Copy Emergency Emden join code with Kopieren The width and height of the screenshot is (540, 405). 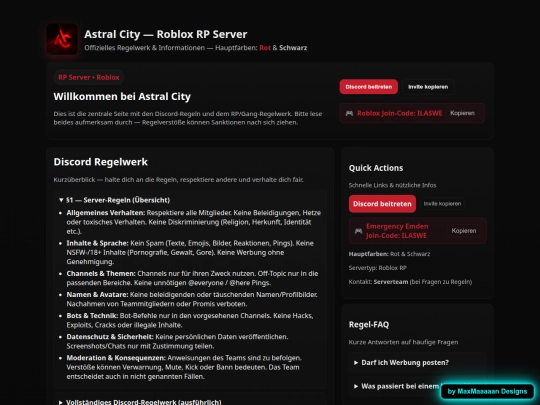[x=464, y=231]
